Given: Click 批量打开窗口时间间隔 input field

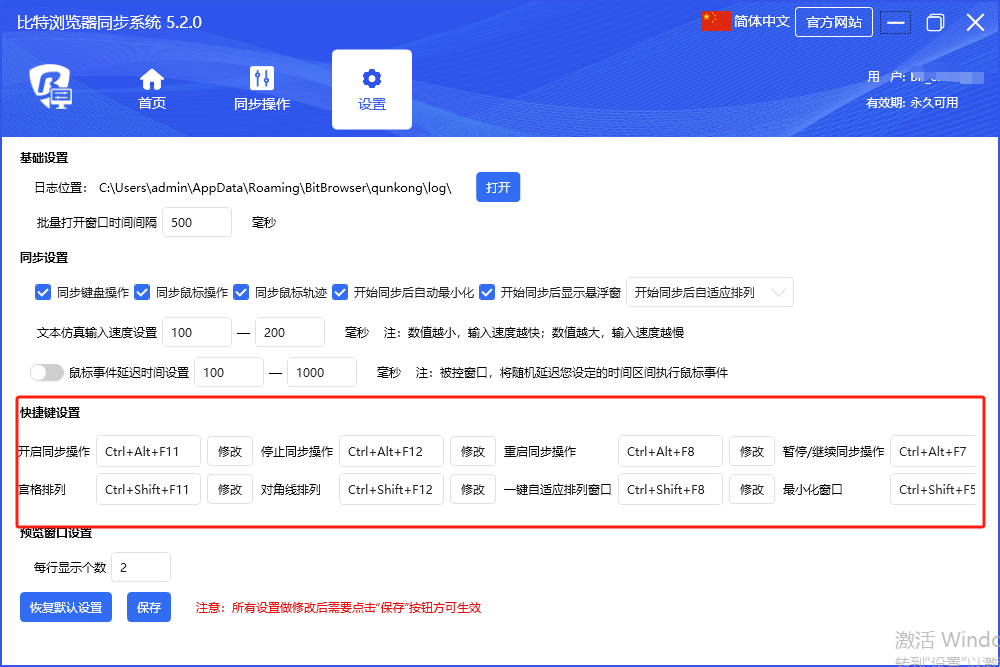Looking at the screenshot, I should tap(196, 222).
